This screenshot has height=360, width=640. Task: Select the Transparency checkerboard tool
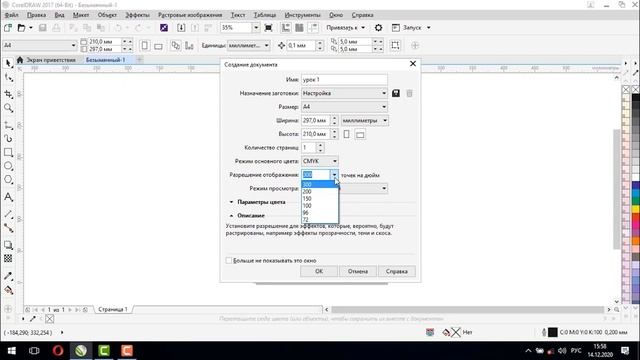tap(8, 258)
